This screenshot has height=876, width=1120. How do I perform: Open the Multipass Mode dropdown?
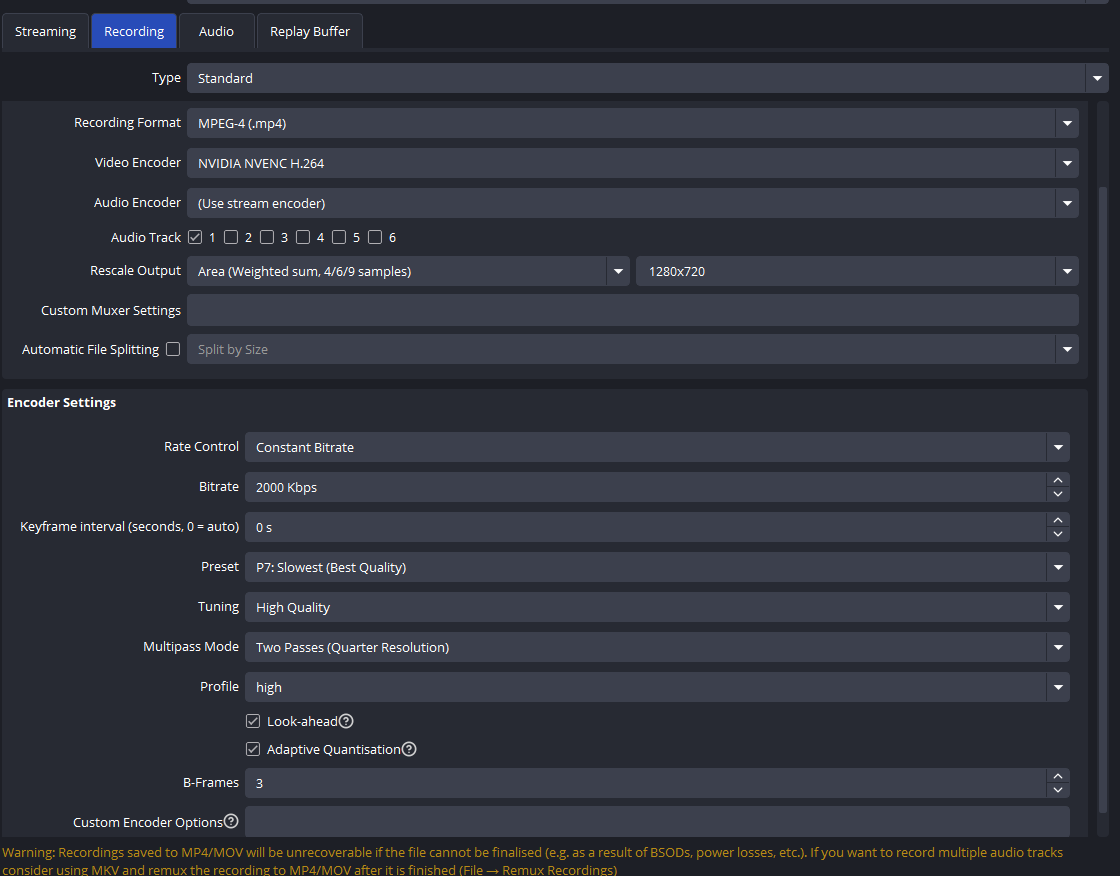[x=657, y=647]
